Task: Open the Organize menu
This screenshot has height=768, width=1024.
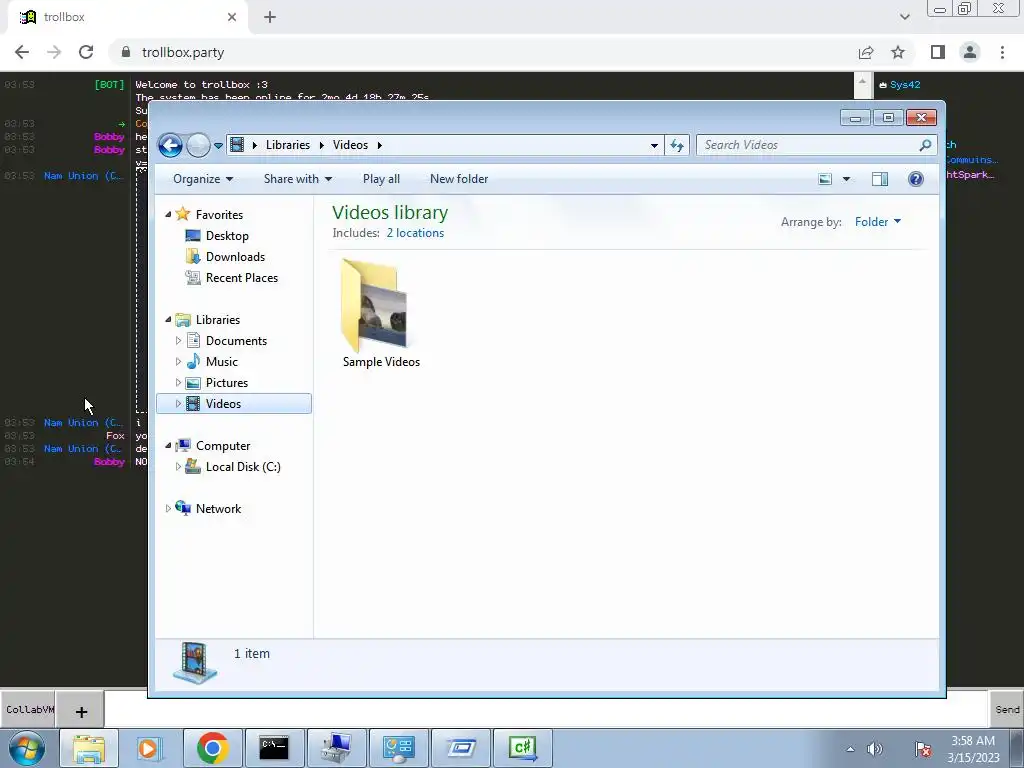Action: [202, 179]
